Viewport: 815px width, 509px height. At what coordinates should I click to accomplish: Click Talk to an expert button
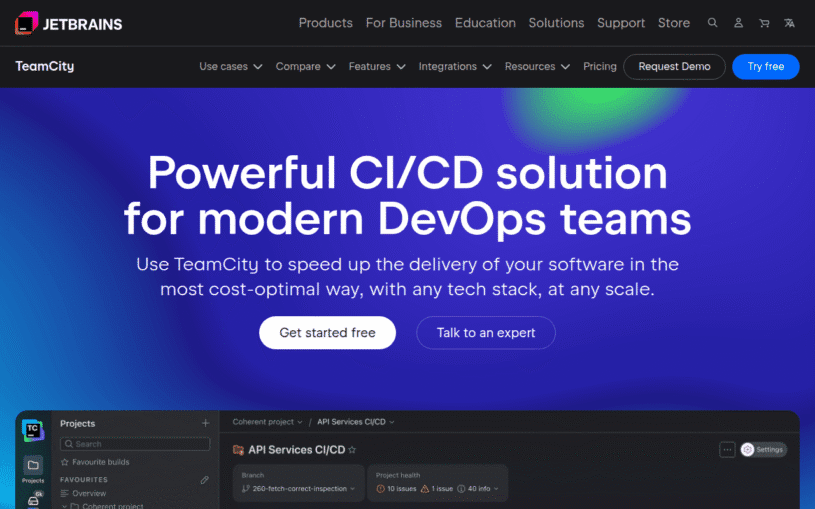click(x=485, y=333)
